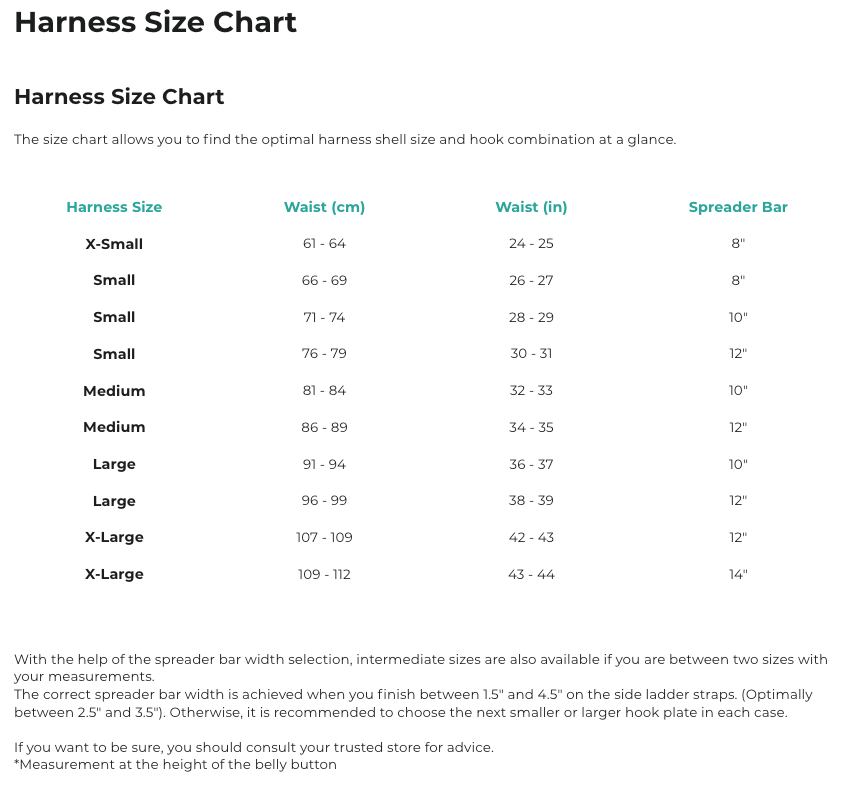Click the 26 - 27 waist inches cell
Viewport: 845px width, 808px height.
(531, 281)
